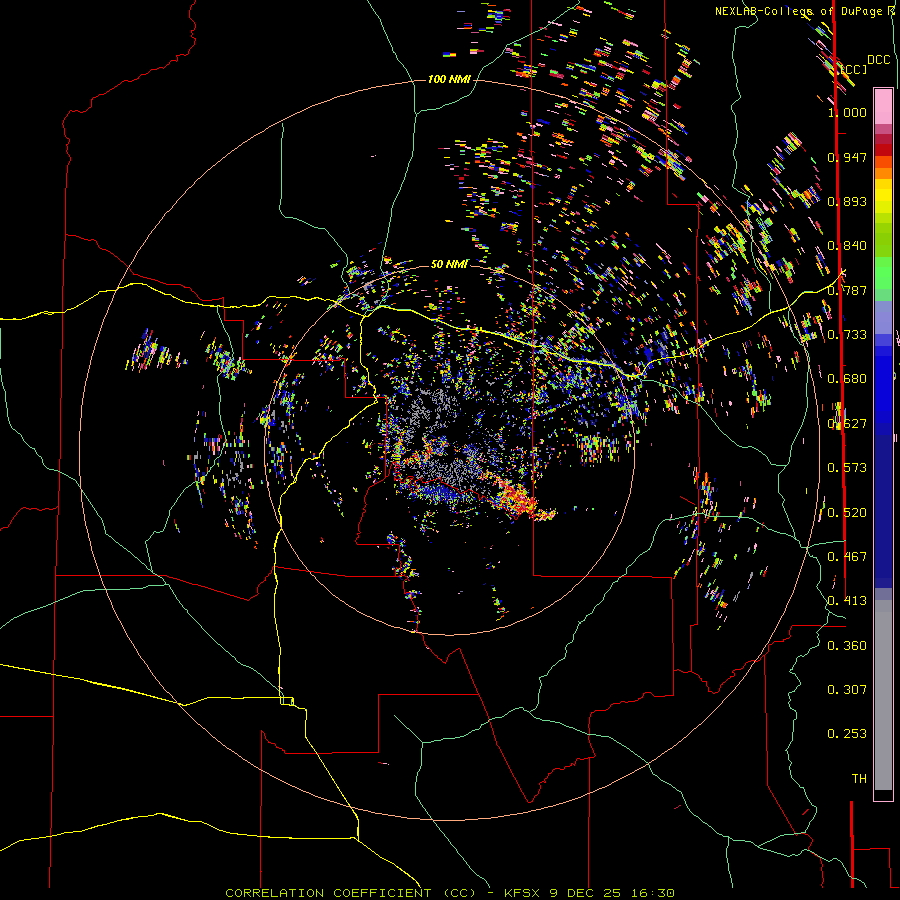This screenshot has height=900, width=900.
Task: Click the 0.573 scale value
Action: coord(847,468)
